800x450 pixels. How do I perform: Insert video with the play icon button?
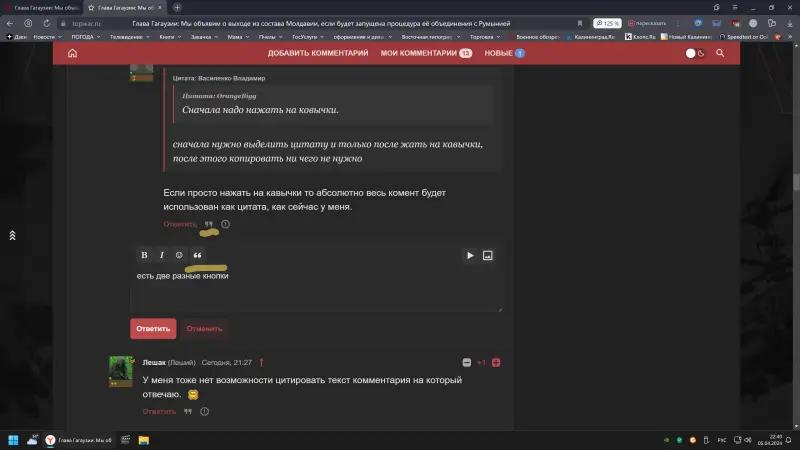click(470, 255)
